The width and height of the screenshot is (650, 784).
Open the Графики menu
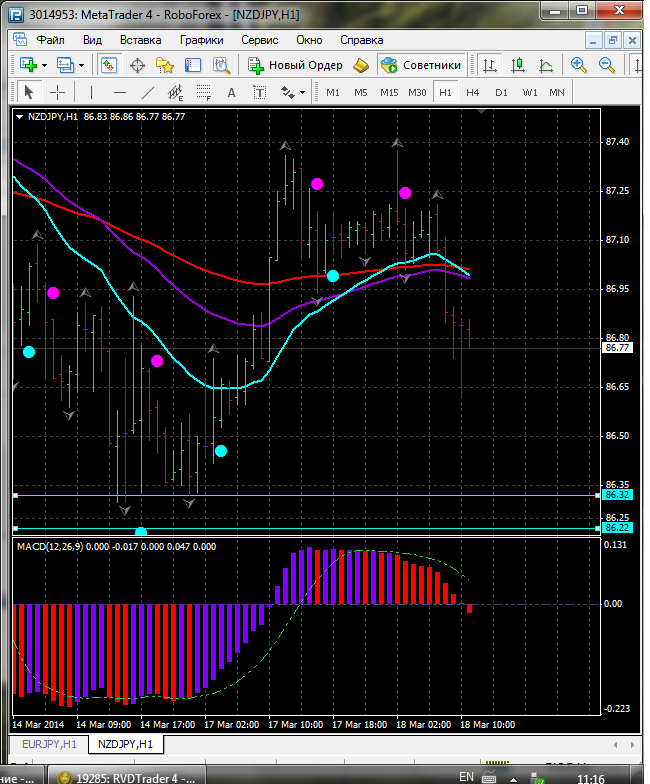coord(201,40)
